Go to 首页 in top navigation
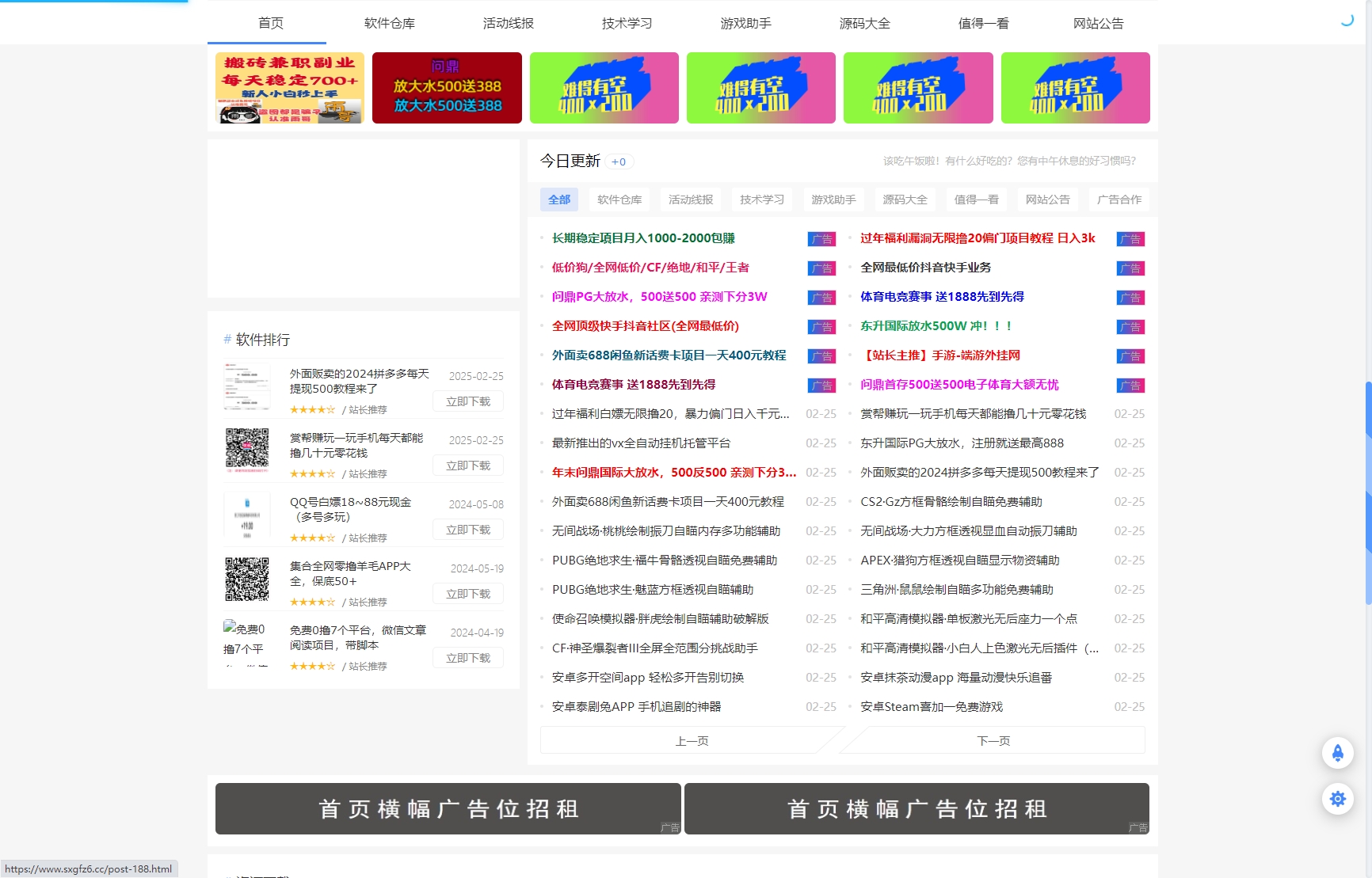Viewport: 1372px width, 878px height. [x=271, y=23]
